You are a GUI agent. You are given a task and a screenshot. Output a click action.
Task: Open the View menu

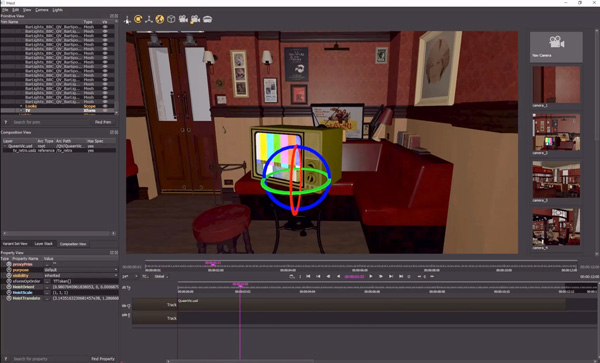[27, 10]
